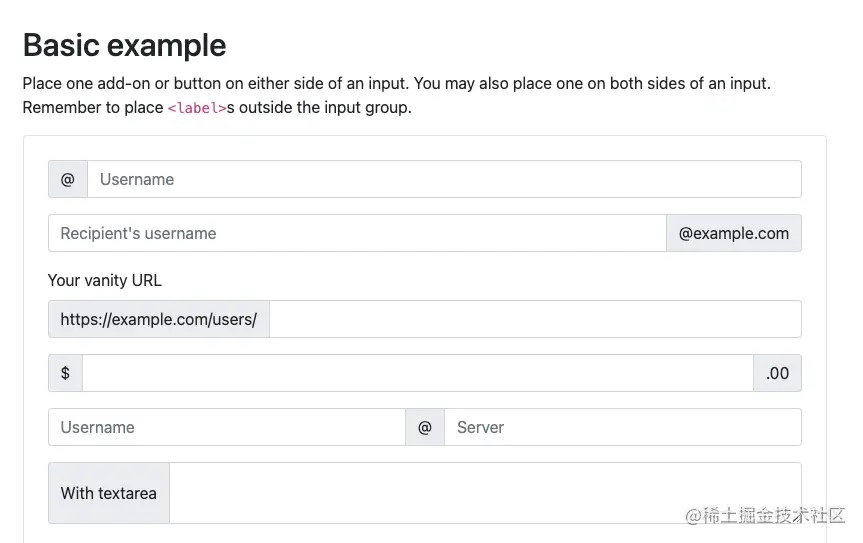Click the Recipient's username input
863x543 pixels.
[x=357, y=234]
